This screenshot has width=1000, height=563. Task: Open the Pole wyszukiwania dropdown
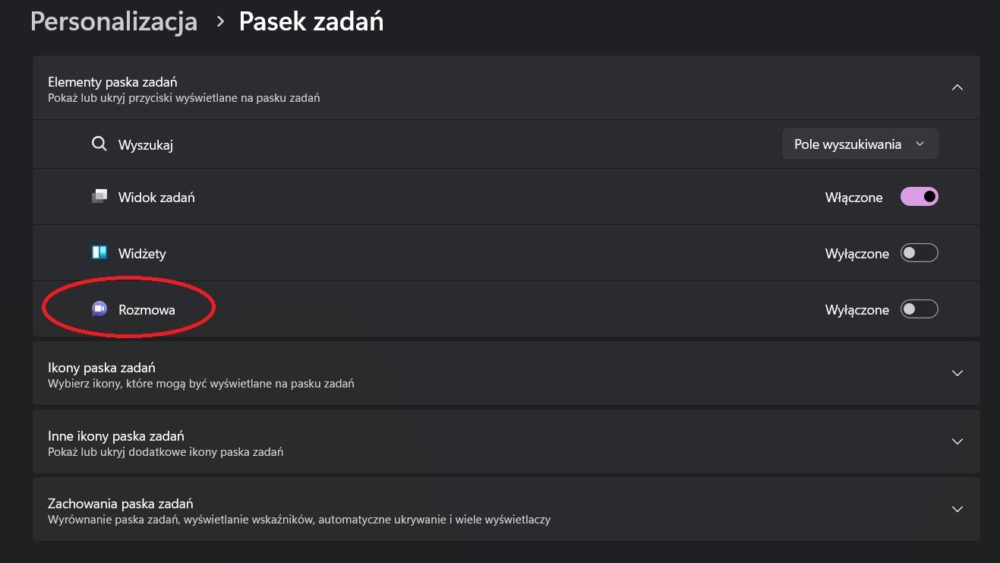(860, 144)
